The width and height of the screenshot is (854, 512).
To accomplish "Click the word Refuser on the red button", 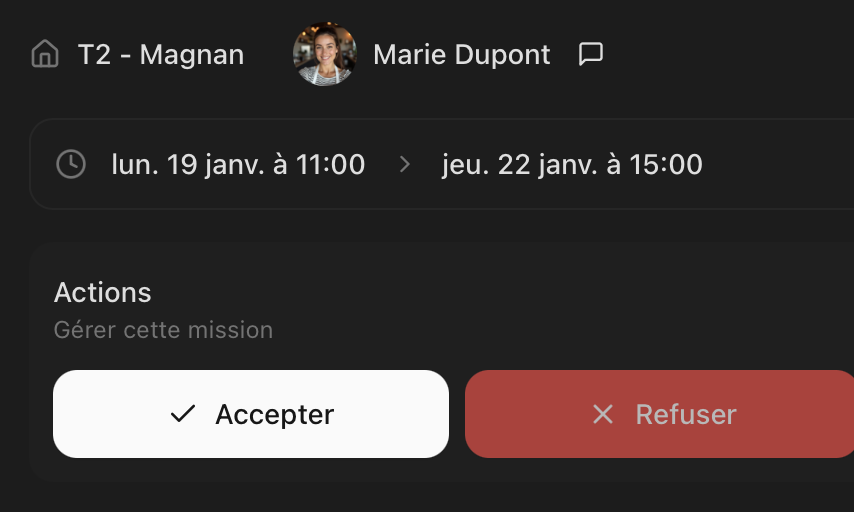I will pos(686,414).
